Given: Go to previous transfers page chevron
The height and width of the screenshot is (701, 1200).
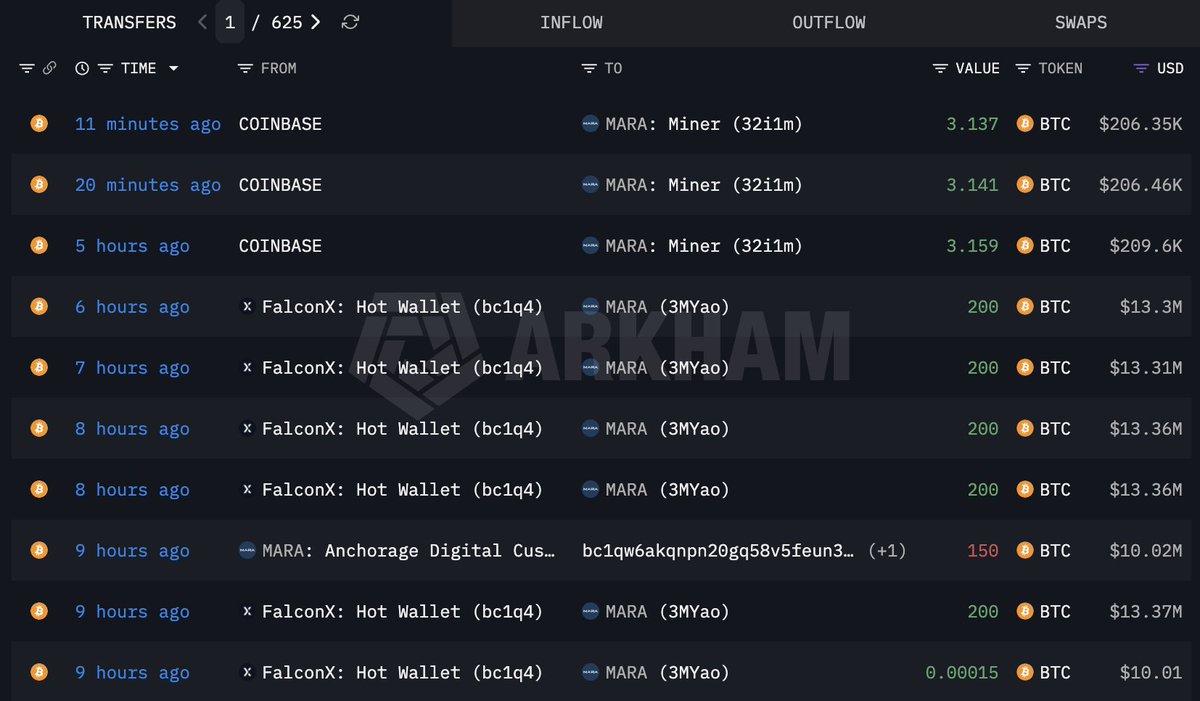Looking at the screenshot, I should 203,22.
